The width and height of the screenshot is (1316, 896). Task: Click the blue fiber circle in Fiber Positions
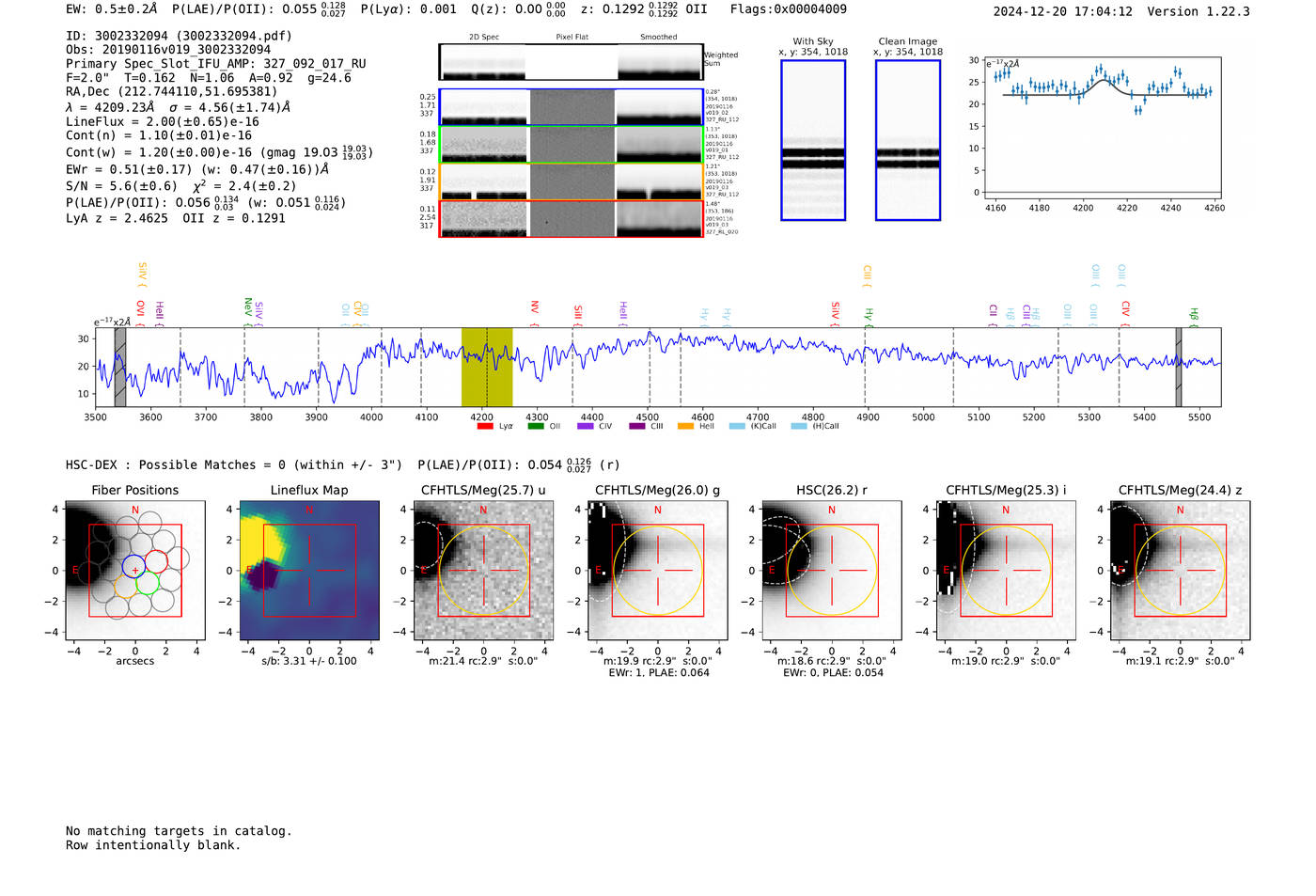point(134,566)
